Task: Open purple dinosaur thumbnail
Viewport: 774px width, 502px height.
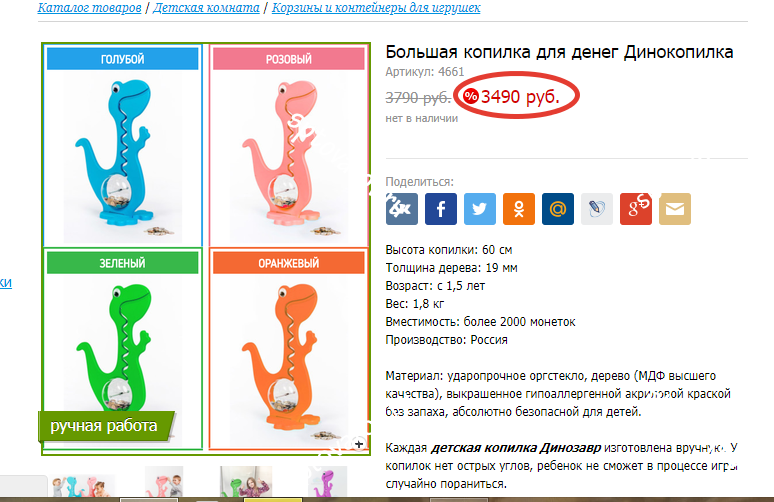Action: click(328, 481)
